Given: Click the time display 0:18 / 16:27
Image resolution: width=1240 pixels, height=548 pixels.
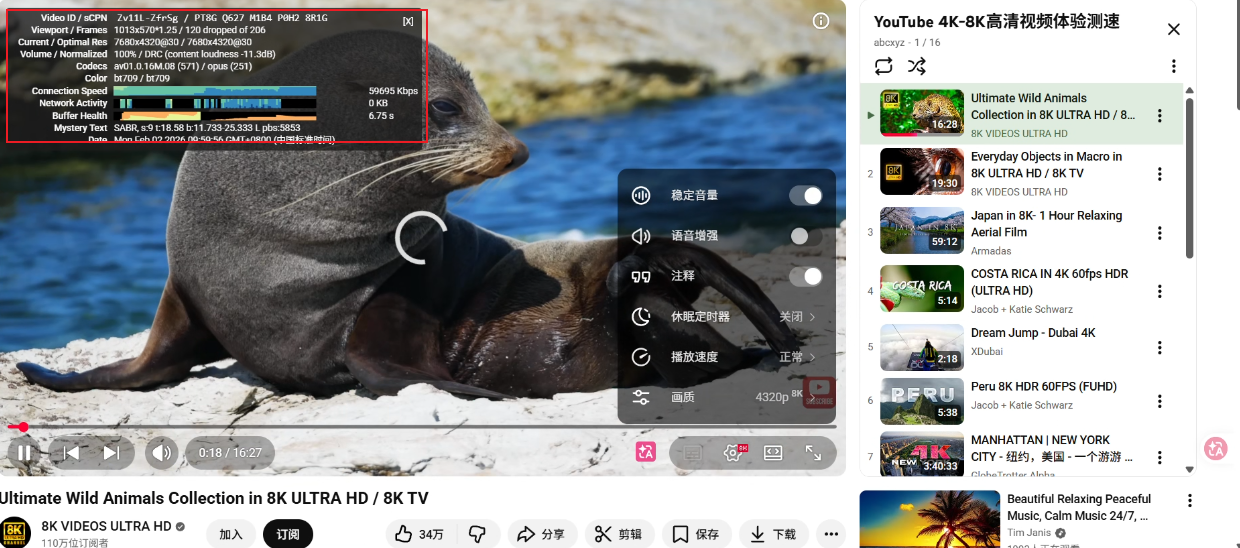Looking at the screenshot, I should pos(230,453).
